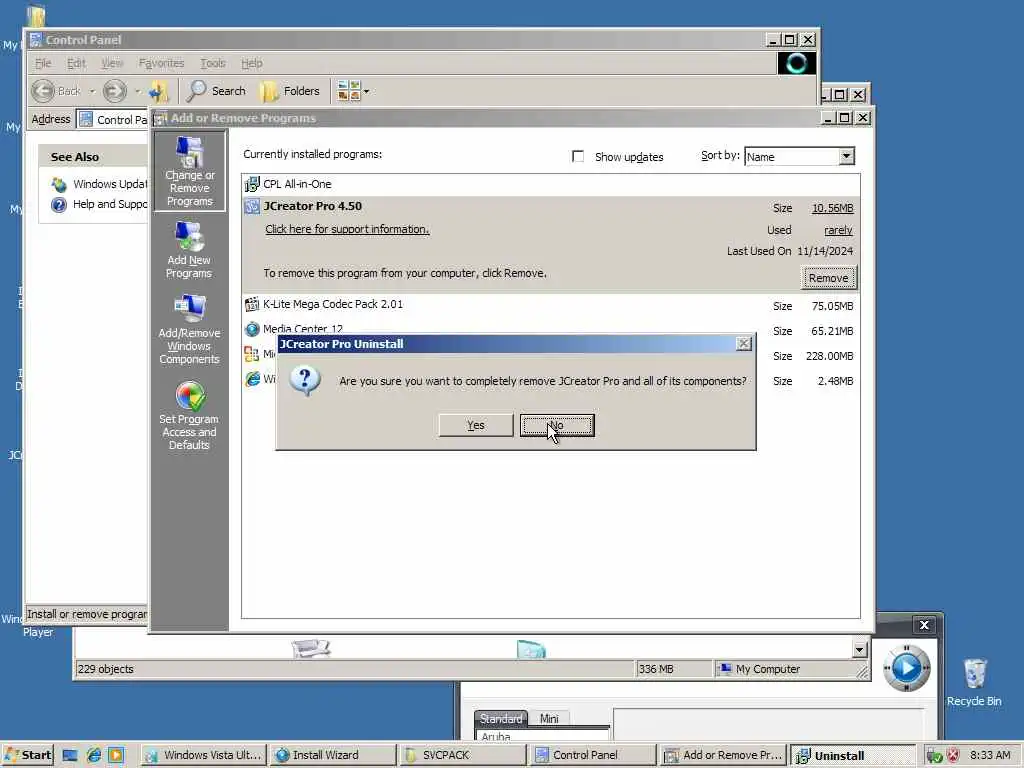Launch Media Player from quick launch
1024x768 pixels.
(116, 756)
